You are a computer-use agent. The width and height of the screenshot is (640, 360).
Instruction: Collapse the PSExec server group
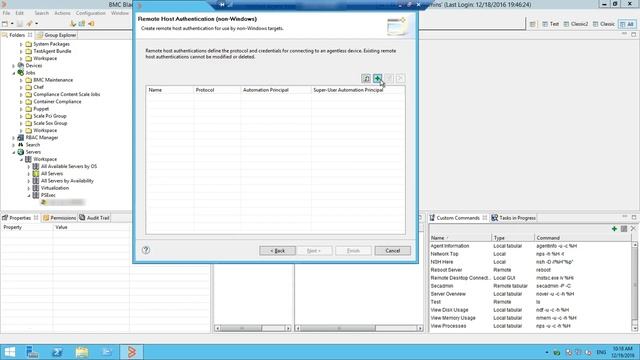click(x=29, y=196)
